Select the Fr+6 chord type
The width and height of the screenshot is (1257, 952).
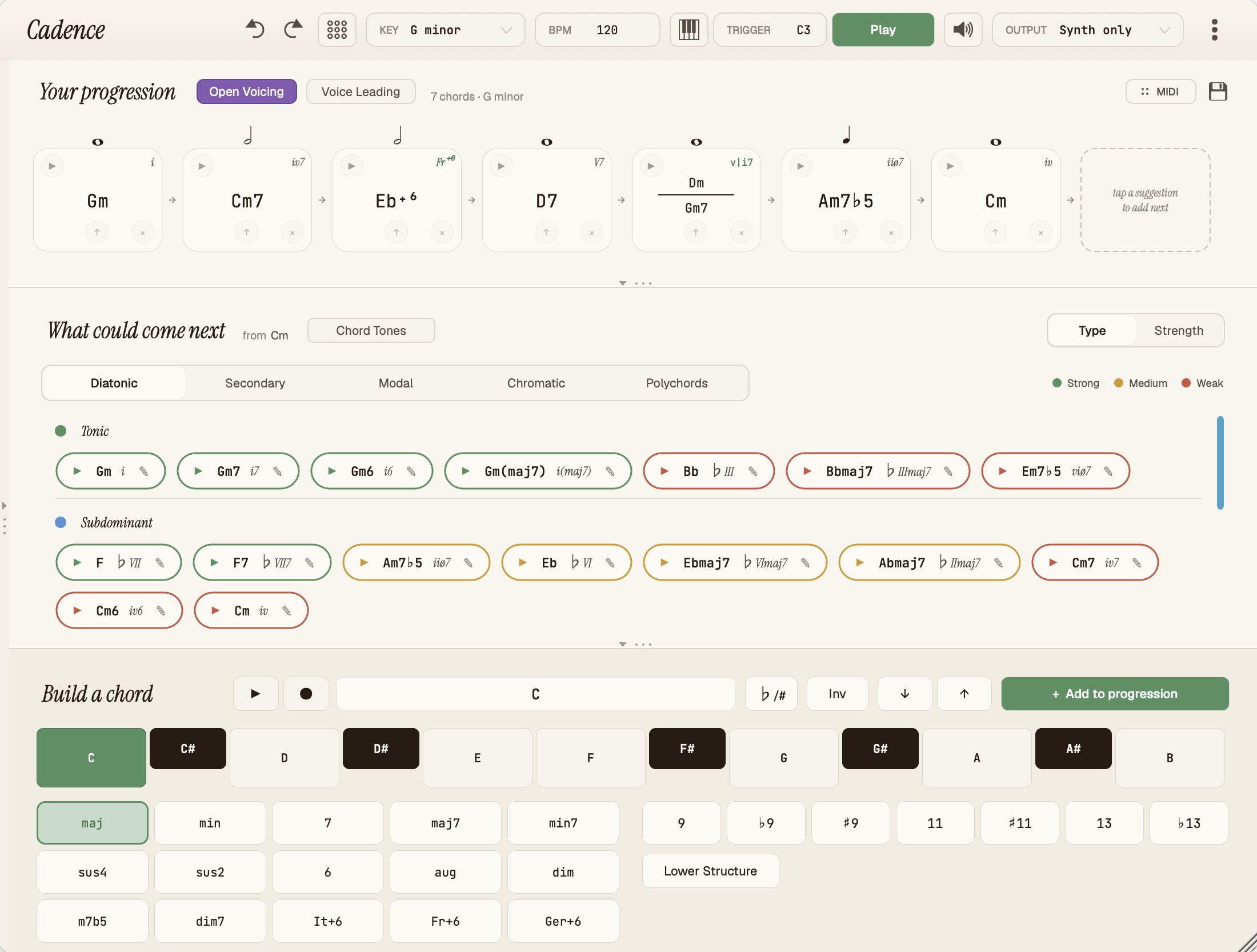446,921
